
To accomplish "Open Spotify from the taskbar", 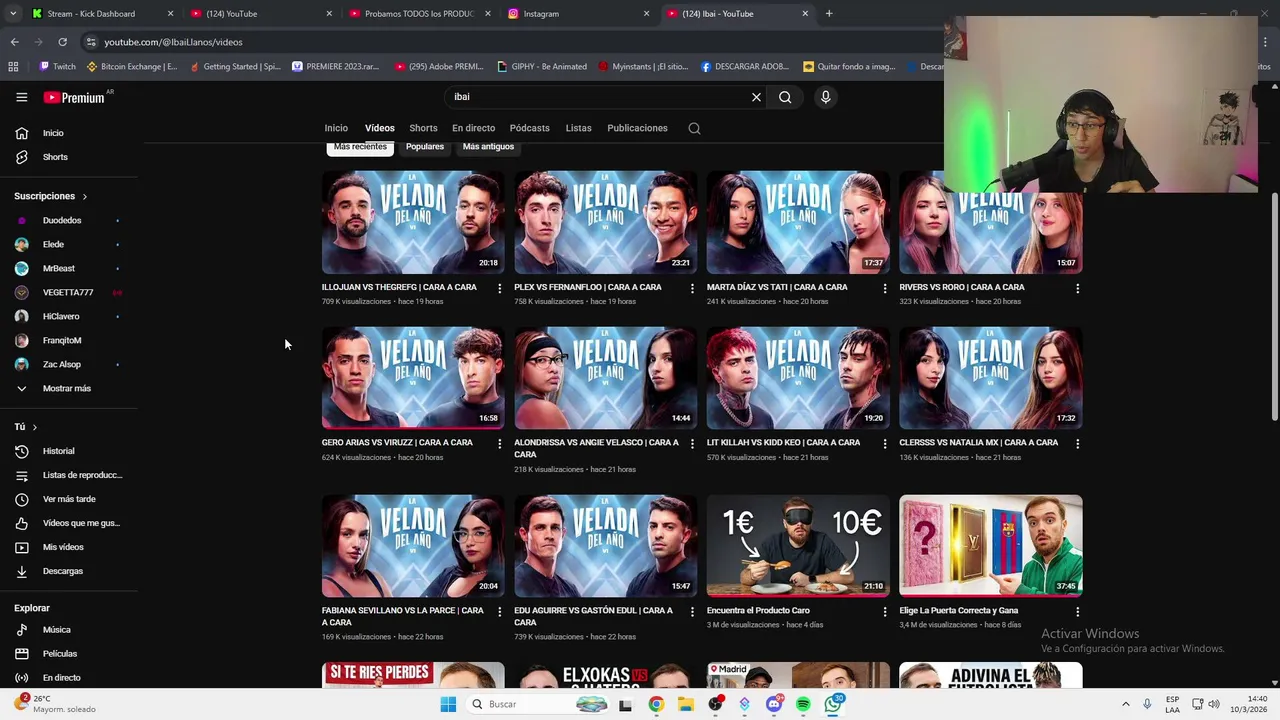I will (803, 704).
